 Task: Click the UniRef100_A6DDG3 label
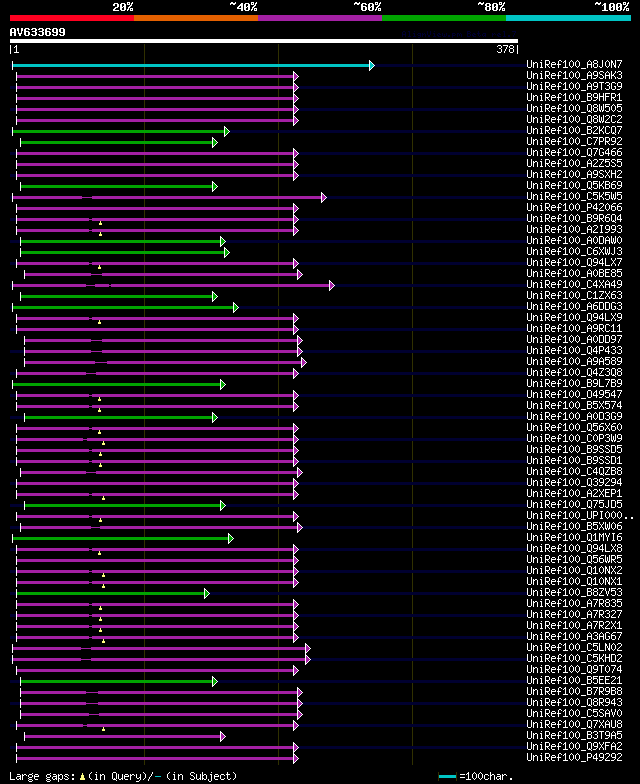point(574,306)
